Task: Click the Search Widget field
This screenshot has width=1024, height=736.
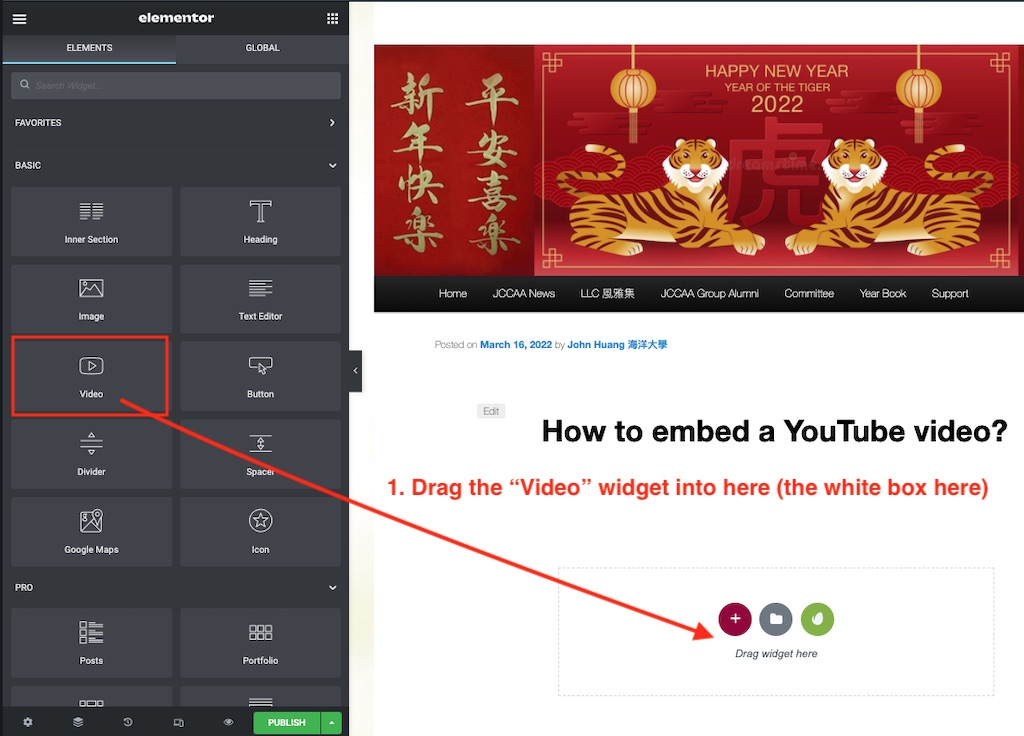Action: coord(176,86)
